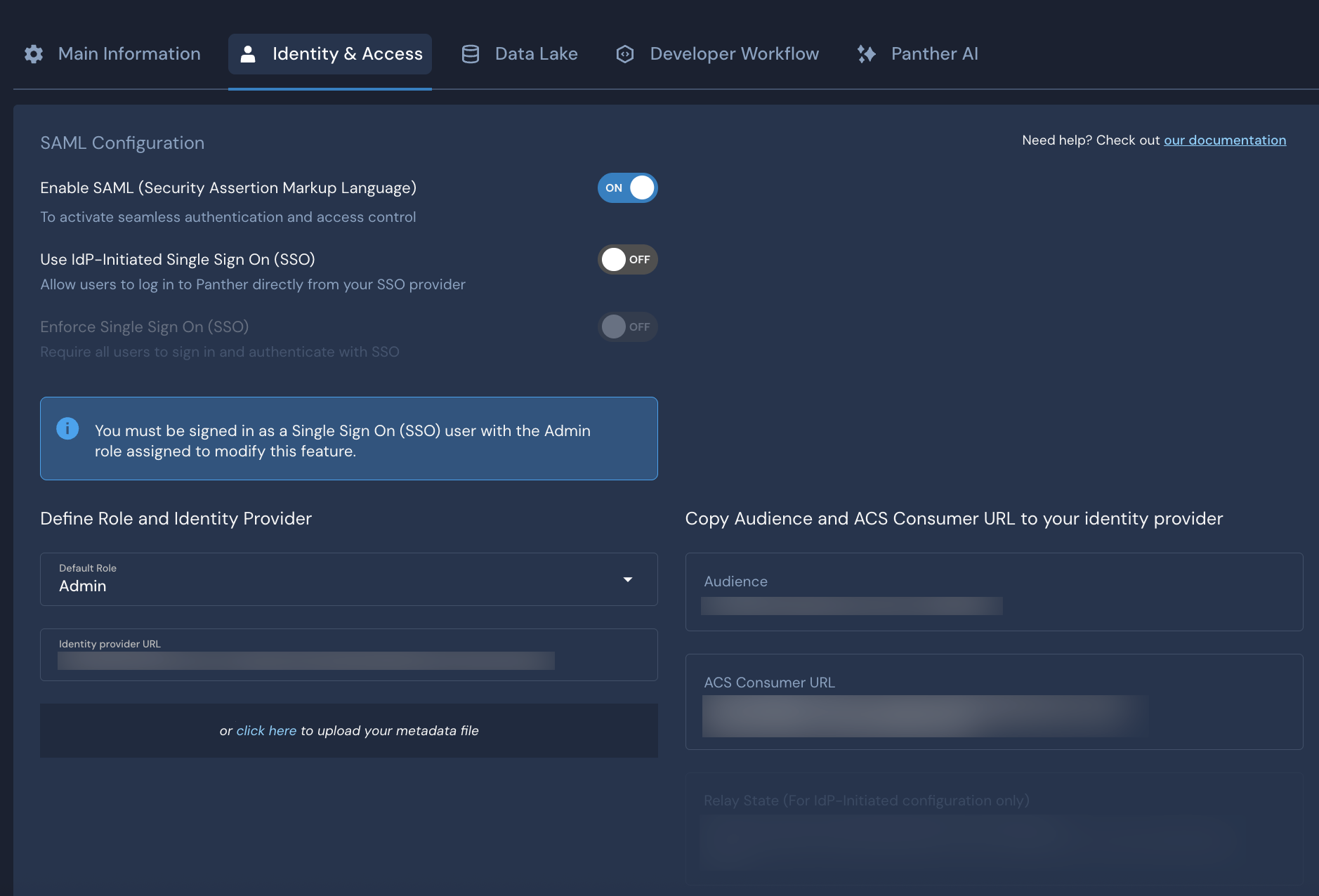
Task: Click the Identity provider URL field
Action: [306, 660]
